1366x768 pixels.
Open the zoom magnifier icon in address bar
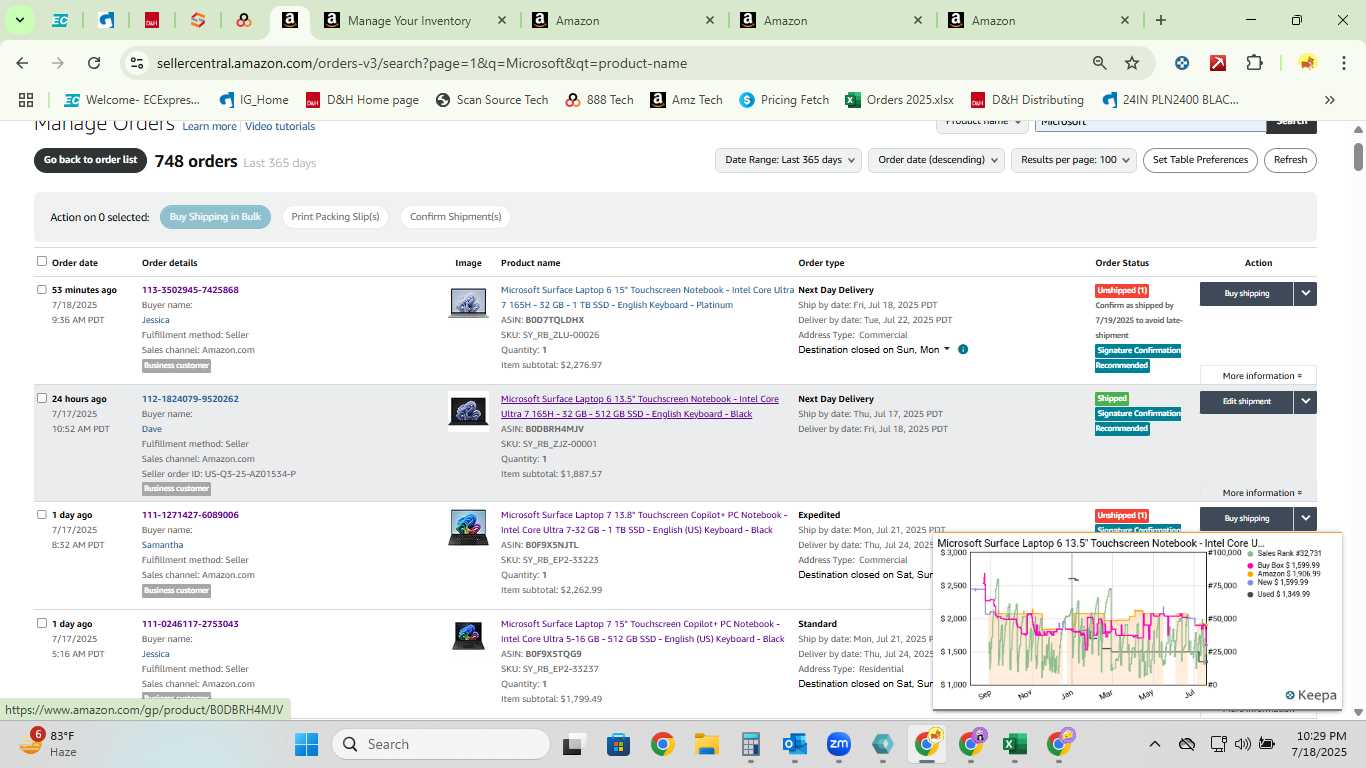pos(1099,63)
